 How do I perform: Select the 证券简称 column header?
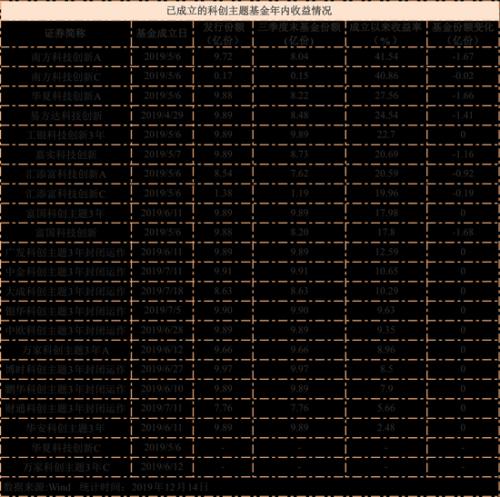point(65,33)
